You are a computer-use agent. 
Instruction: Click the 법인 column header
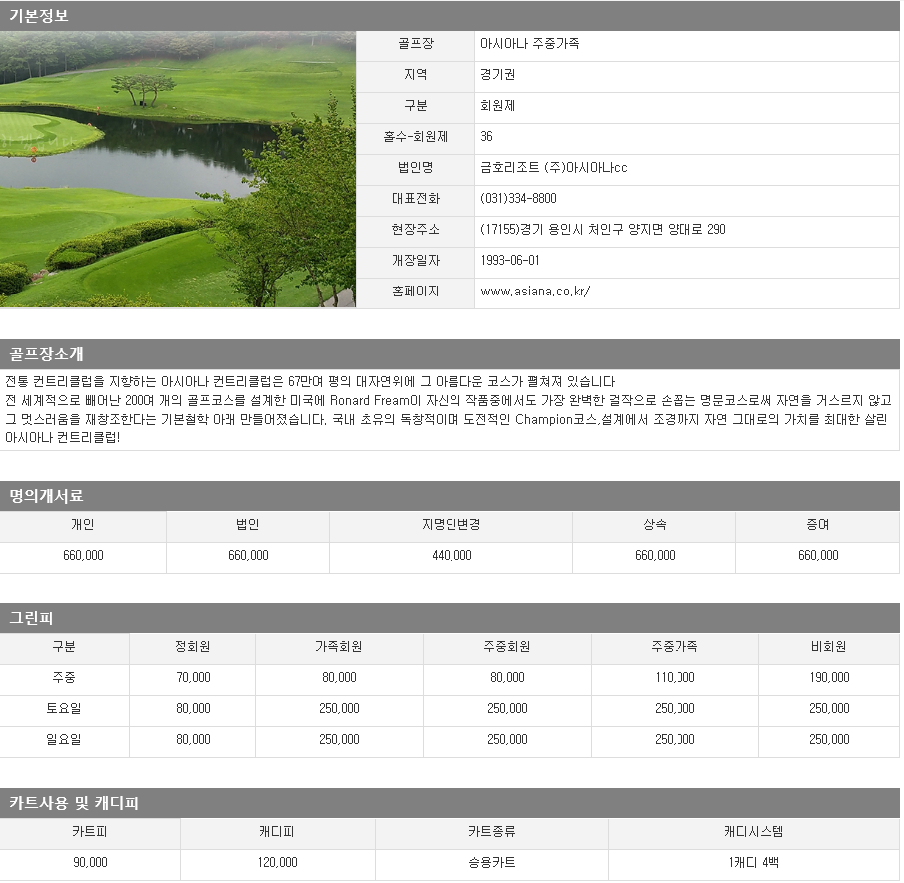click(x=248, y=525)
